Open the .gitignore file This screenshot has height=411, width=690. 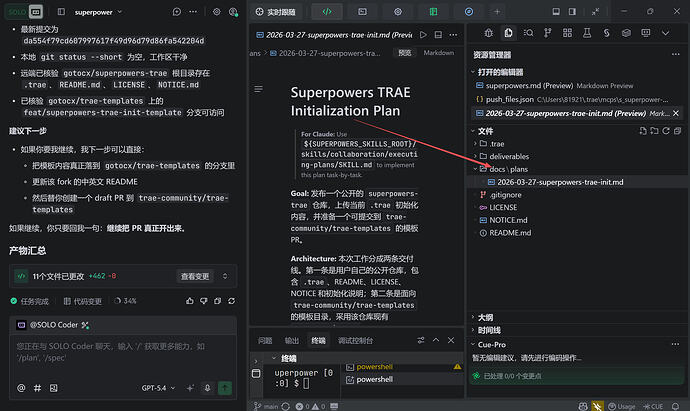(x=505, y=195)
